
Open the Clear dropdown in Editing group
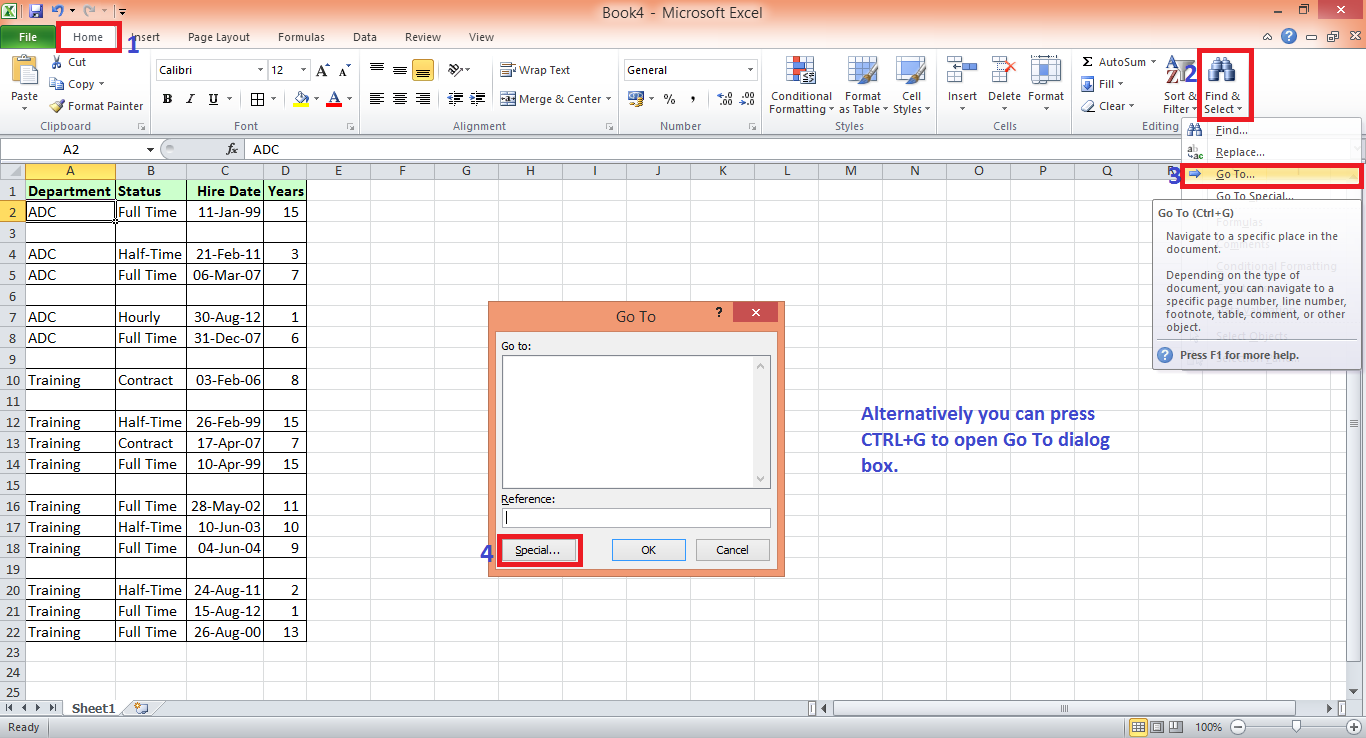[x=1108, y=106]
